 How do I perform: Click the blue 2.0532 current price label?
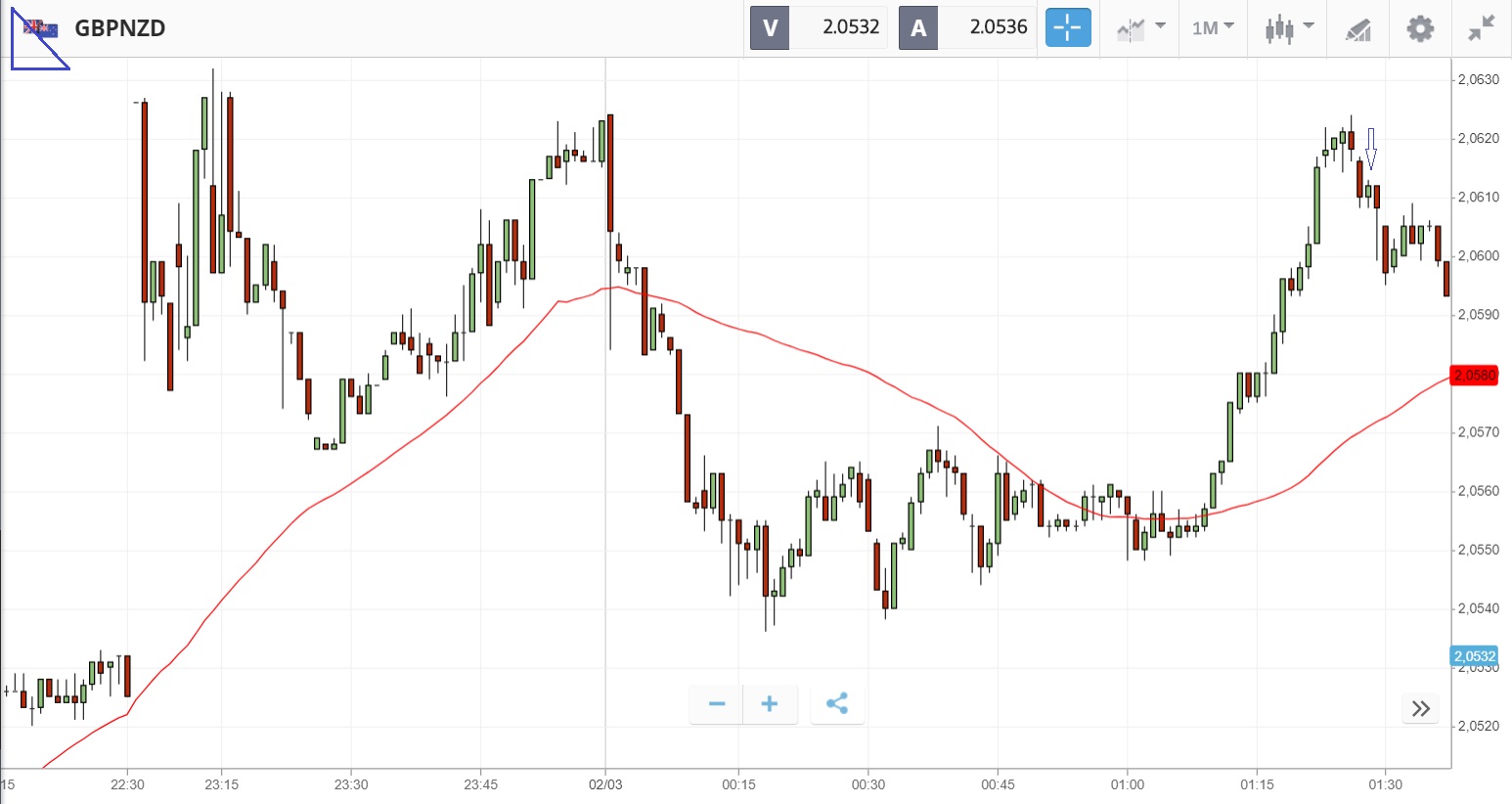click(1474, 656)
